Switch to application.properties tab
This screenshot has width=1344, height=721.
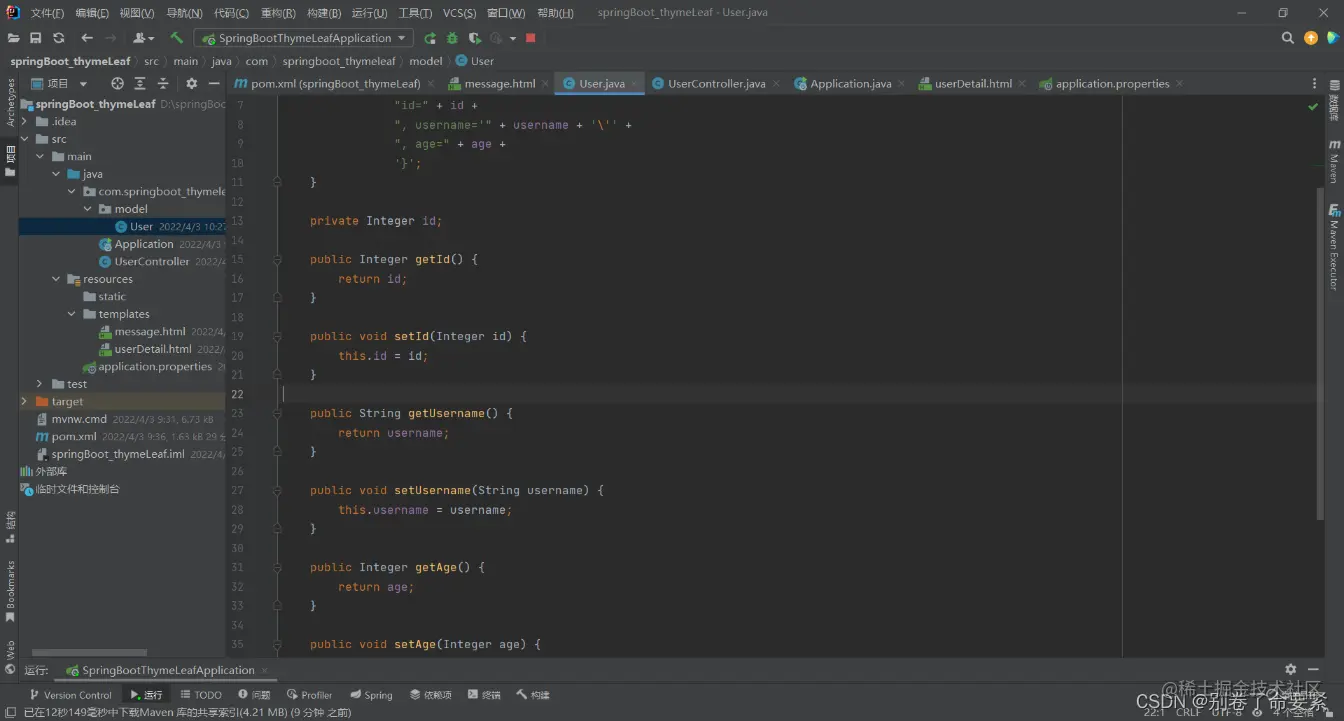[1112, 84]
